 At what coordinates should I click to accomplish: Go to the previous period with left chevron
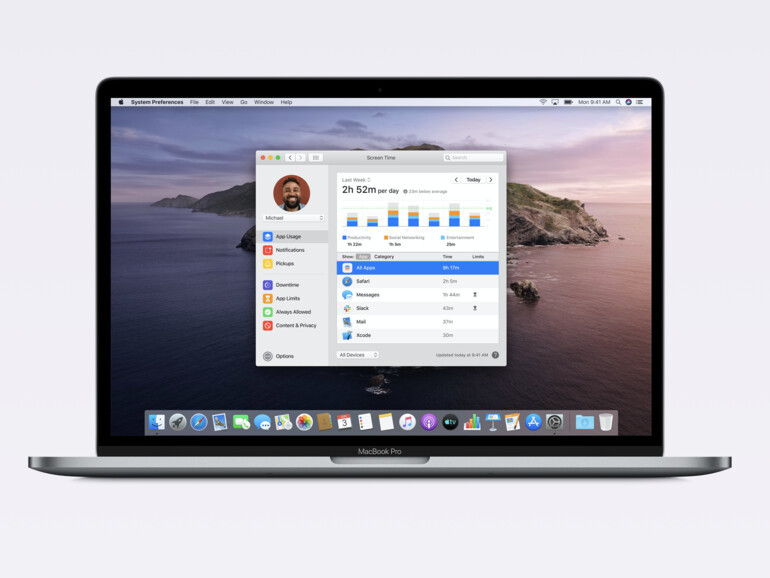coord(456,180)
